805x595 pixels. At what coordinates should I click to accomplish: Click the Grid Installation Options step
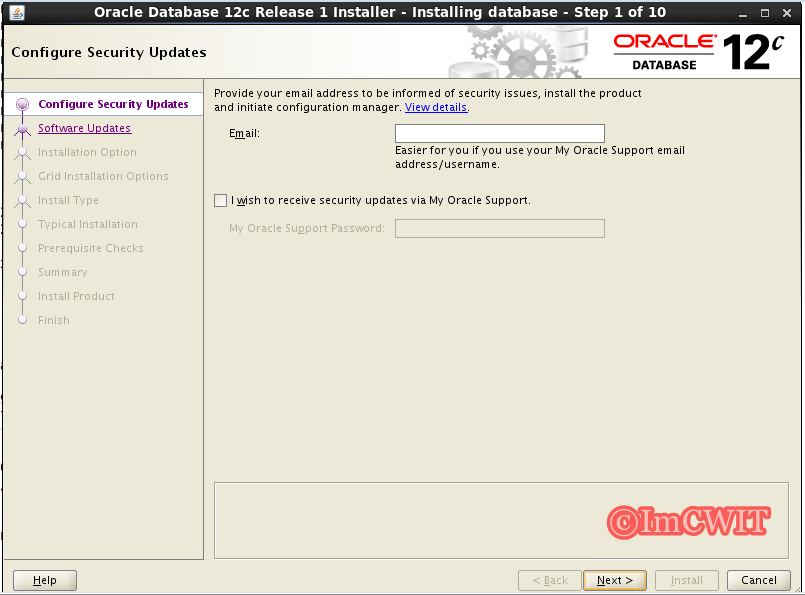point(103,176)
